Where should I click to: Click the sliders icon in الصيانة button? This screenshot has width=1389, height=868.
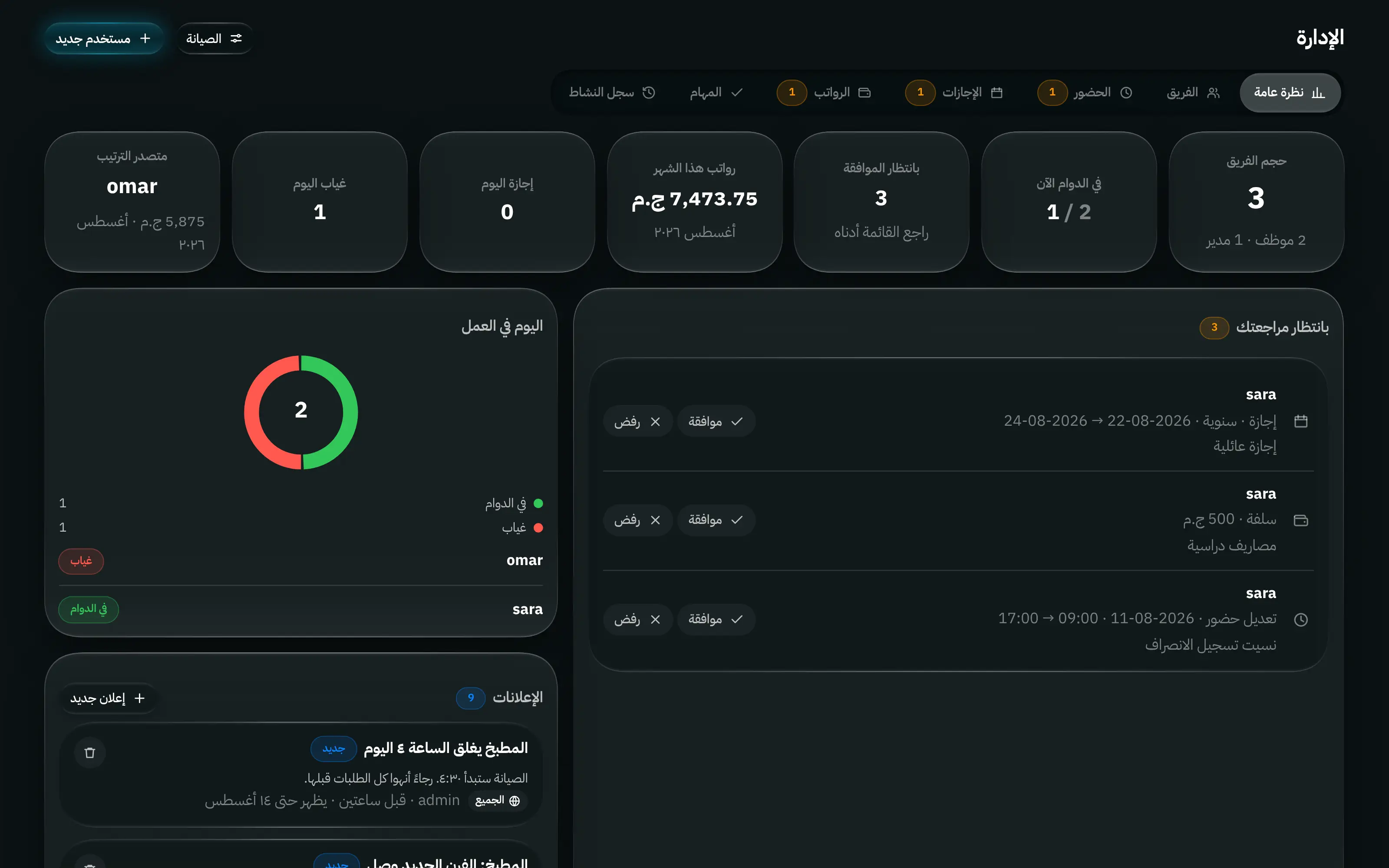236,39
